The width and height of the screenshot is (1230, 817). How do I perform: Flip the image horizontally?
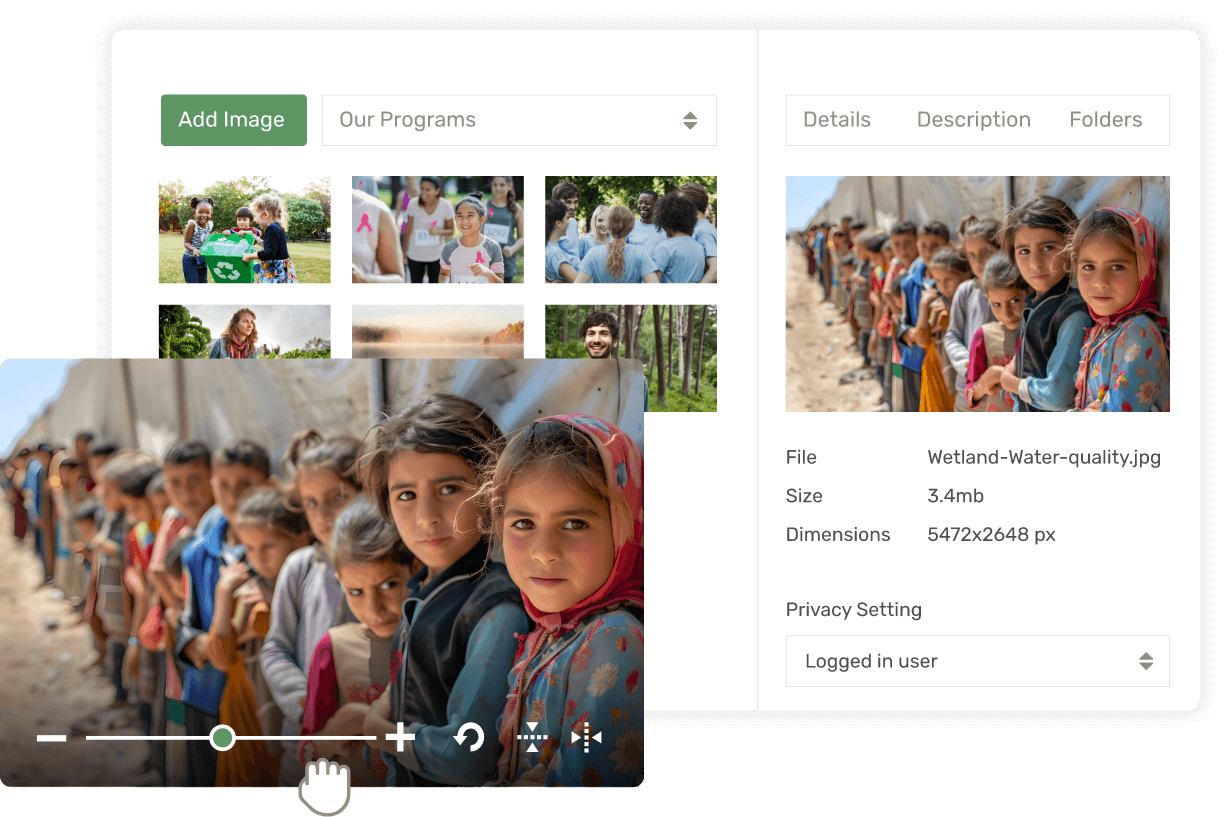(x=586, y=739)
